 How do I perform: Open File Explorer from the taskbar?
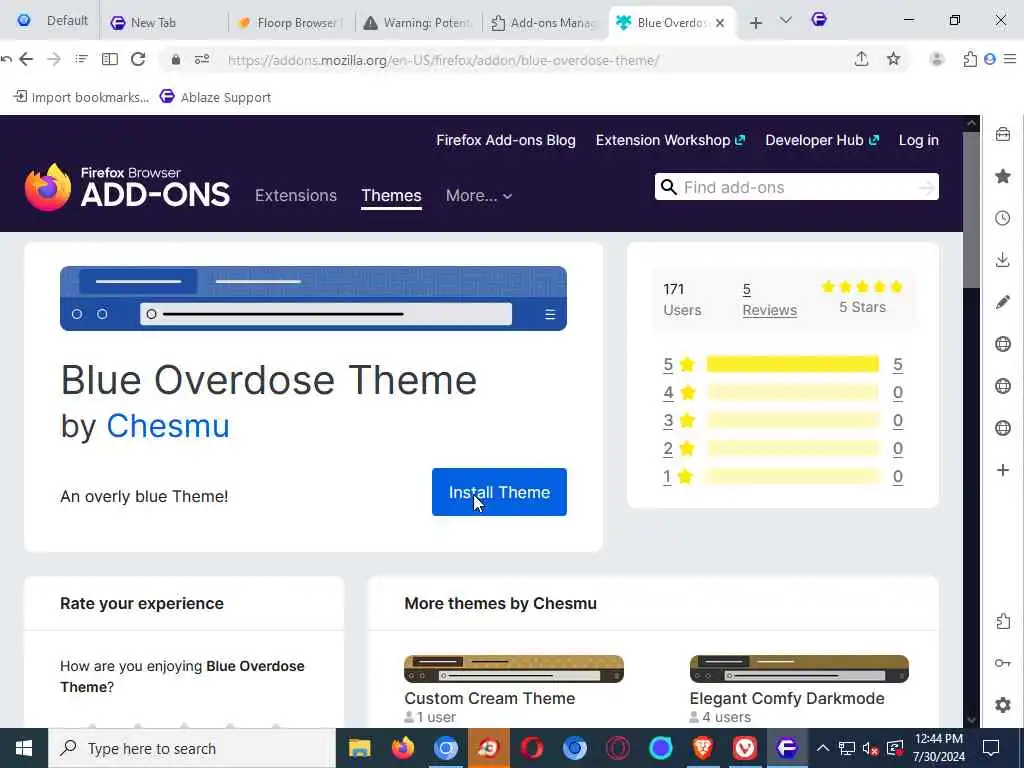(360, 748)
